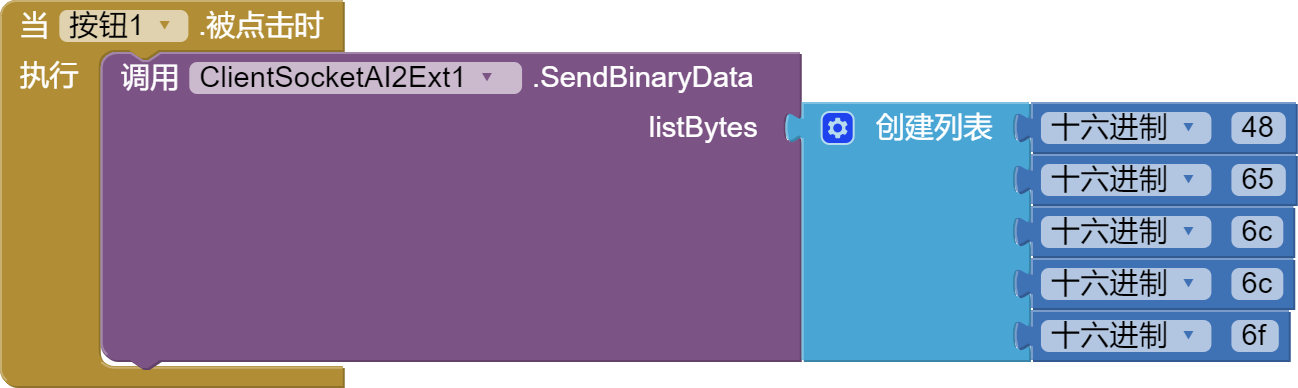Click the blue gear mutator icon

click(x=838, y=128)
